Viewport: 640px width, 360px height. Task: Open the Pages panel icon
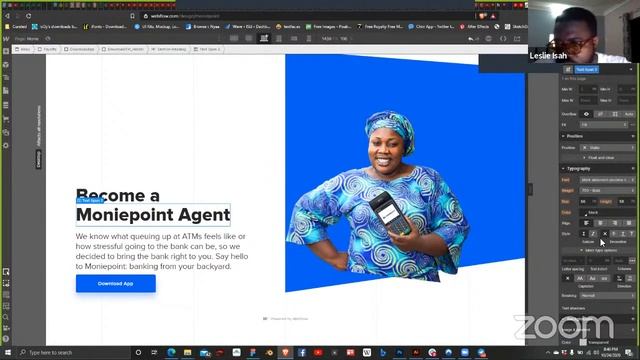(6, 91)
